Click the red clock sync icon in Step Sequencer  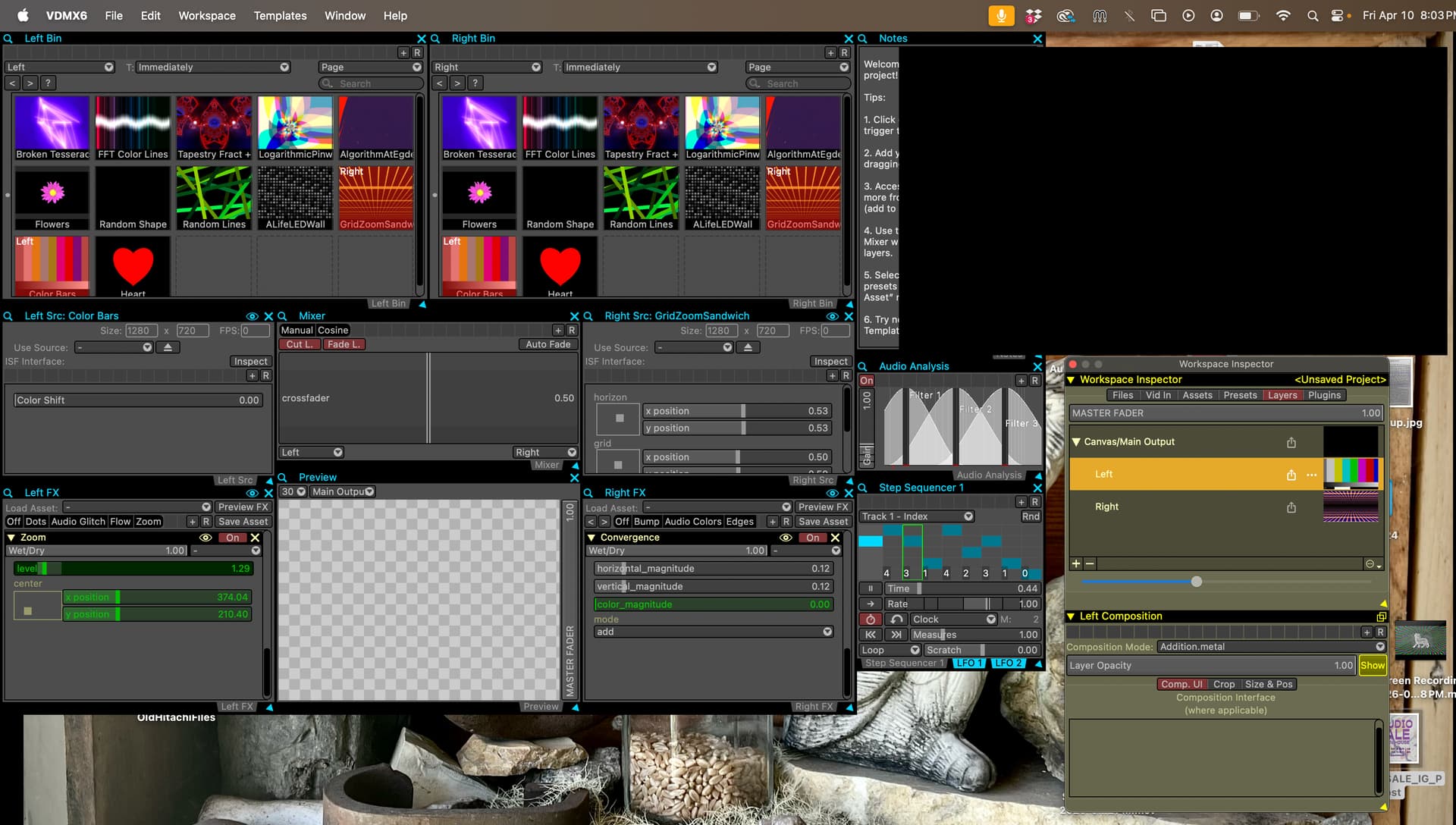[870, 620]
